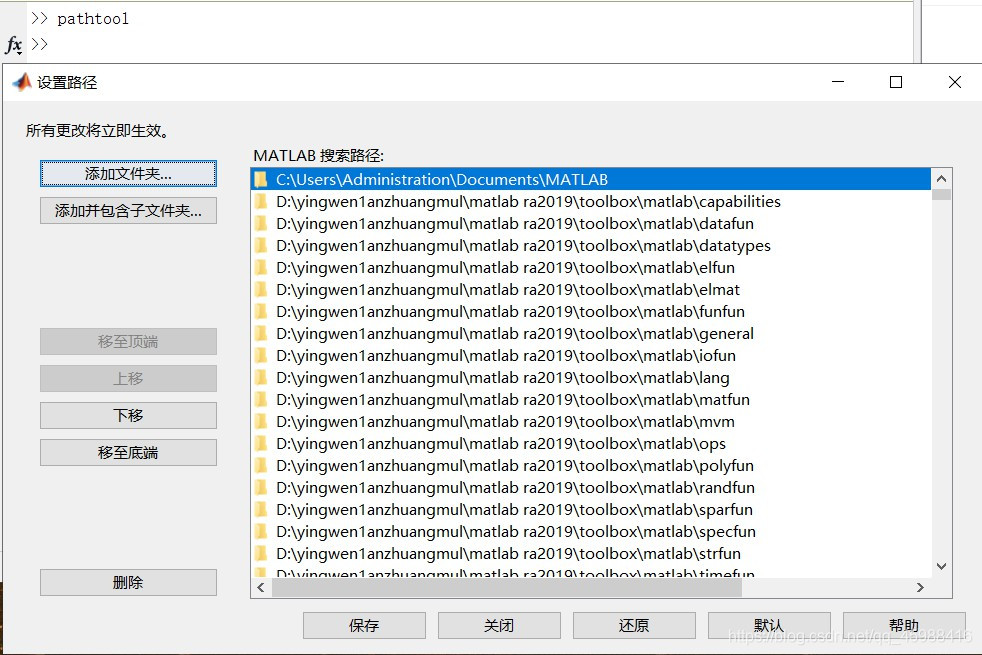This screenshot has height=655, width=982.
Task: Select the toolbox\matlab\randfun path
Action: click(591, 487)
